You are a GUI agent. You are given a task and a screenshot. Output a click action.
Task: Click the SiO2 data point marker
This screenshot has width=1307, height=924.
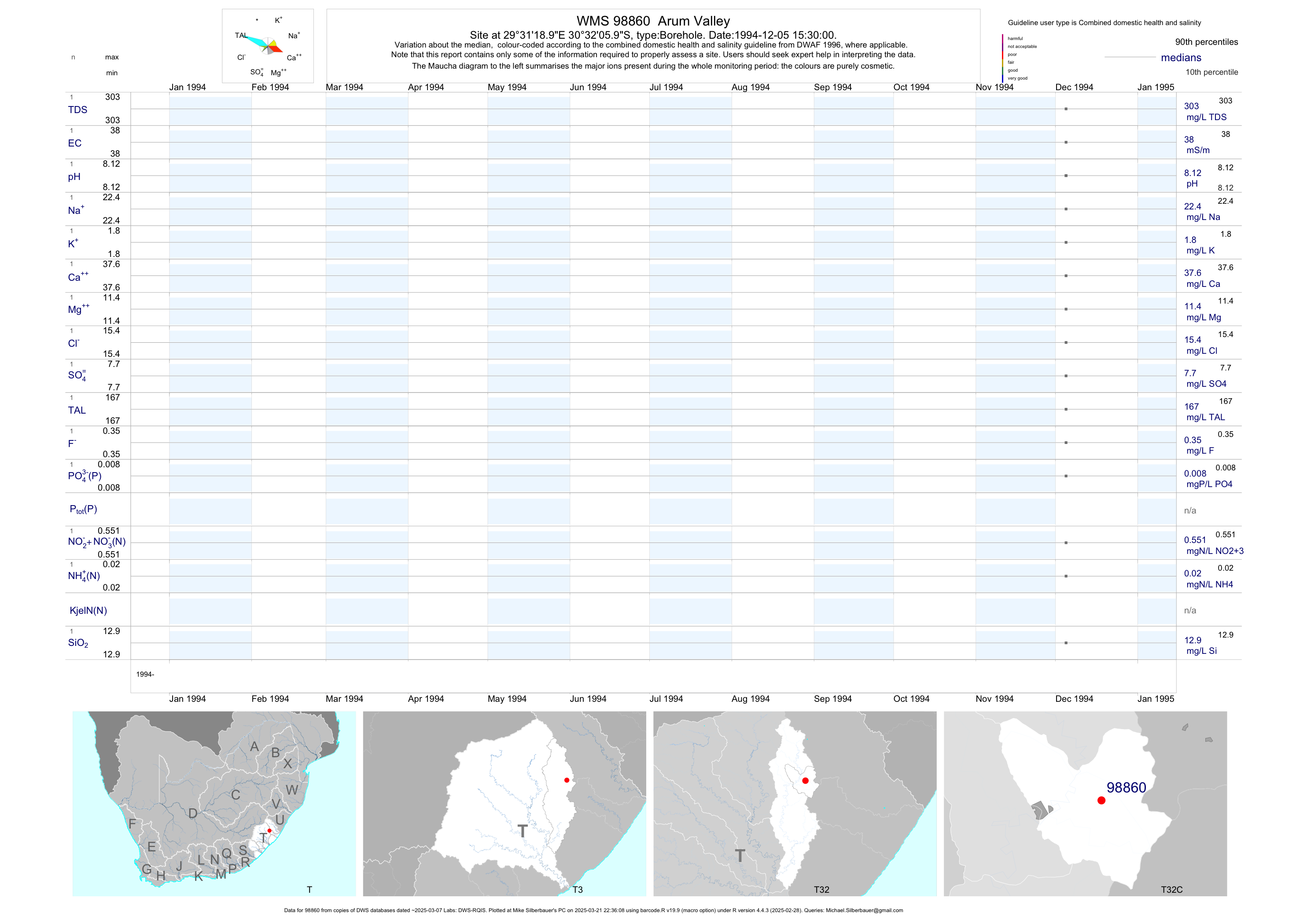1066,643
